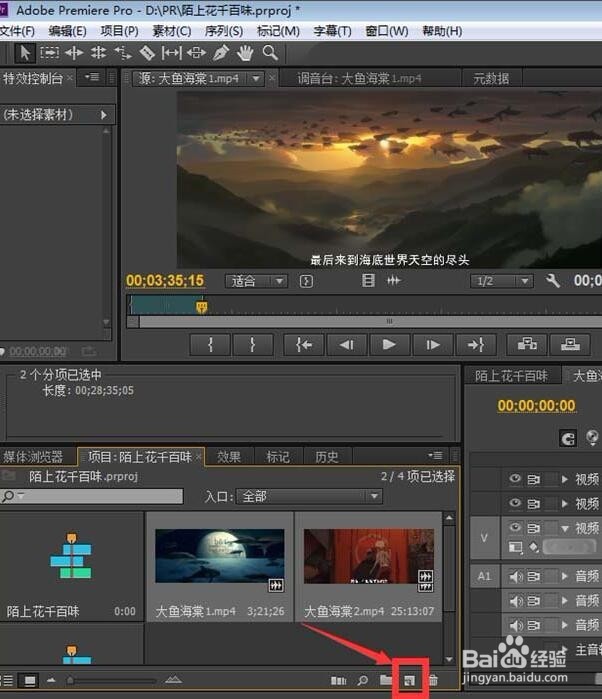Switch project panel to list view

pos(7,680)
